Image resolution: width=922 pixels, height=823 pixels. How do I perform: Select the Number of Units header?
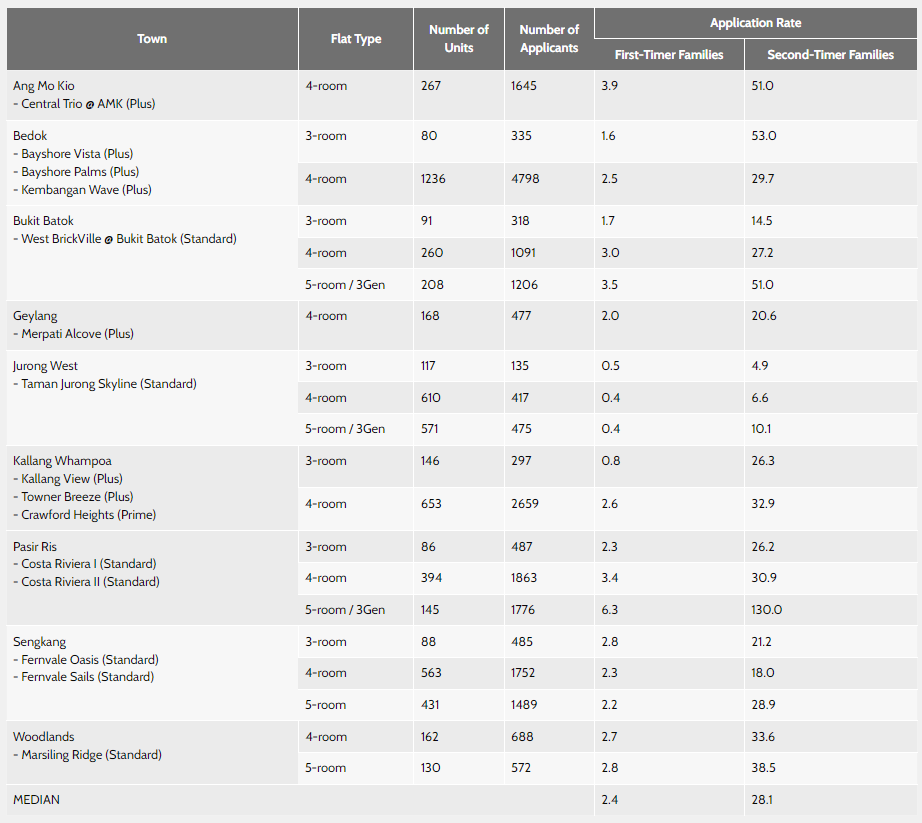[x=459, y=39]
